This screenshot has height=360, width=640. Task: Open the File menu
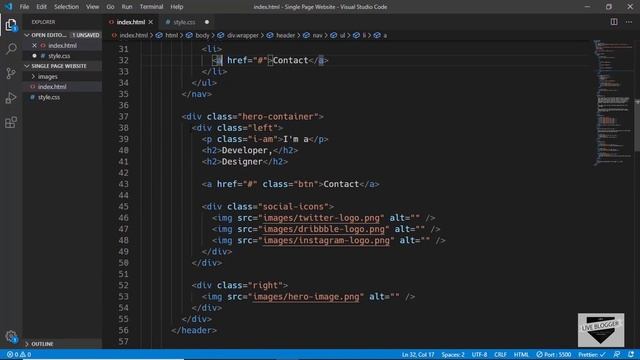click(24, 7)
